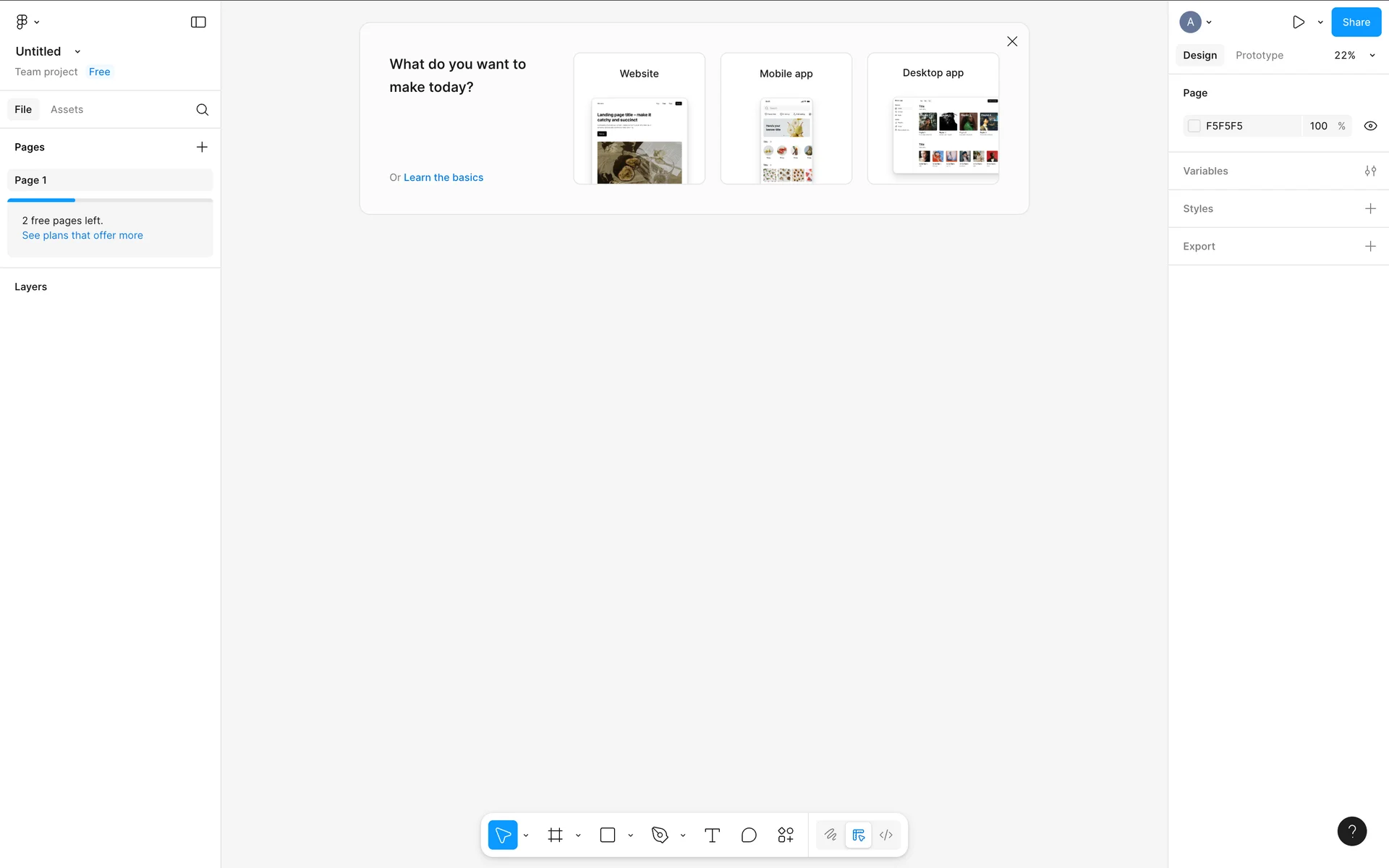Select the Frame tool in the toolbar
Screen dimensions: 1389x868
click(555, 835)
